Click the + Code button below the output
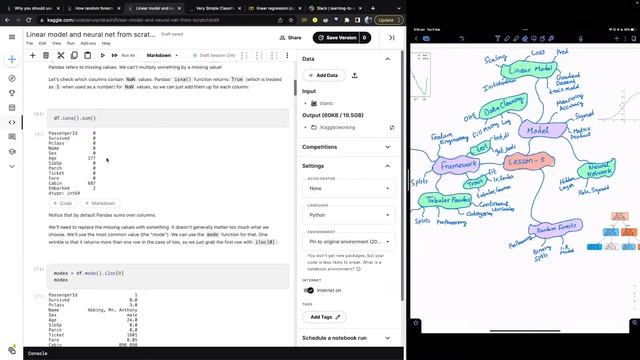This screenshot has height=360, width=640. pos(62,203)
